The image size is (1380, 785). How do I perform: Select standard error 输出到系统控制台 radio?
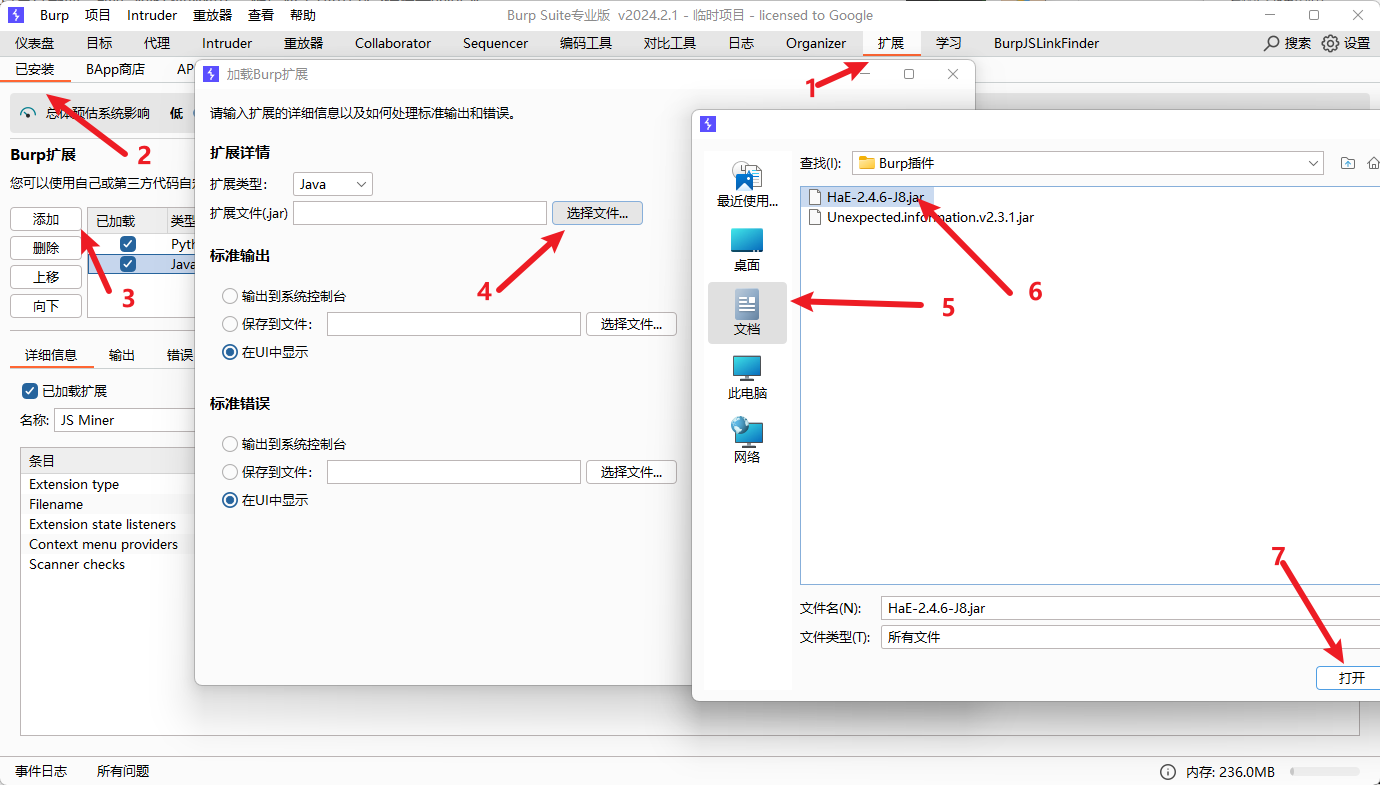coord(230,444)
